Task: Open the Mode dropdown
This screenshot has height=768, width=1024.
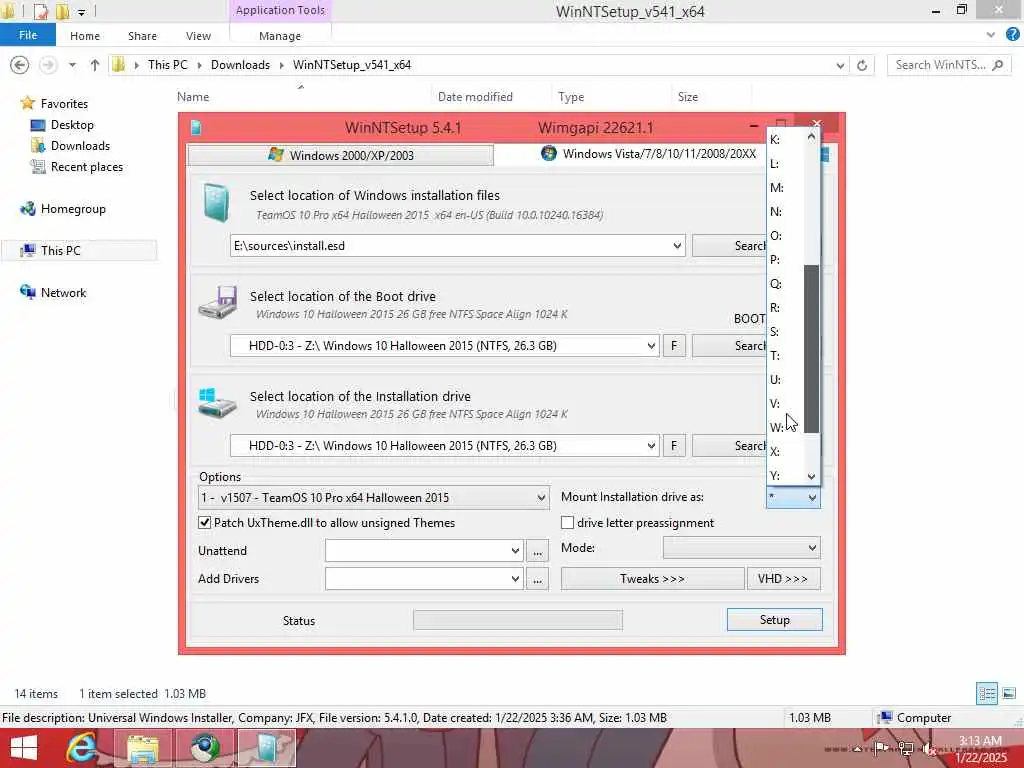Action: [812, 548]
